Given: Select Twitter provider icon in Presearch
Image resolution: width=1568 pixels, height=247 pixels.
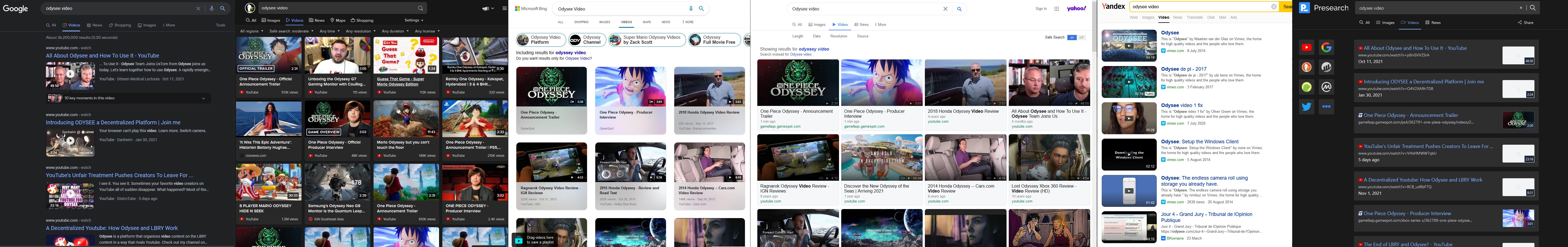Looking at the screenshot, I should point(1306,106).
